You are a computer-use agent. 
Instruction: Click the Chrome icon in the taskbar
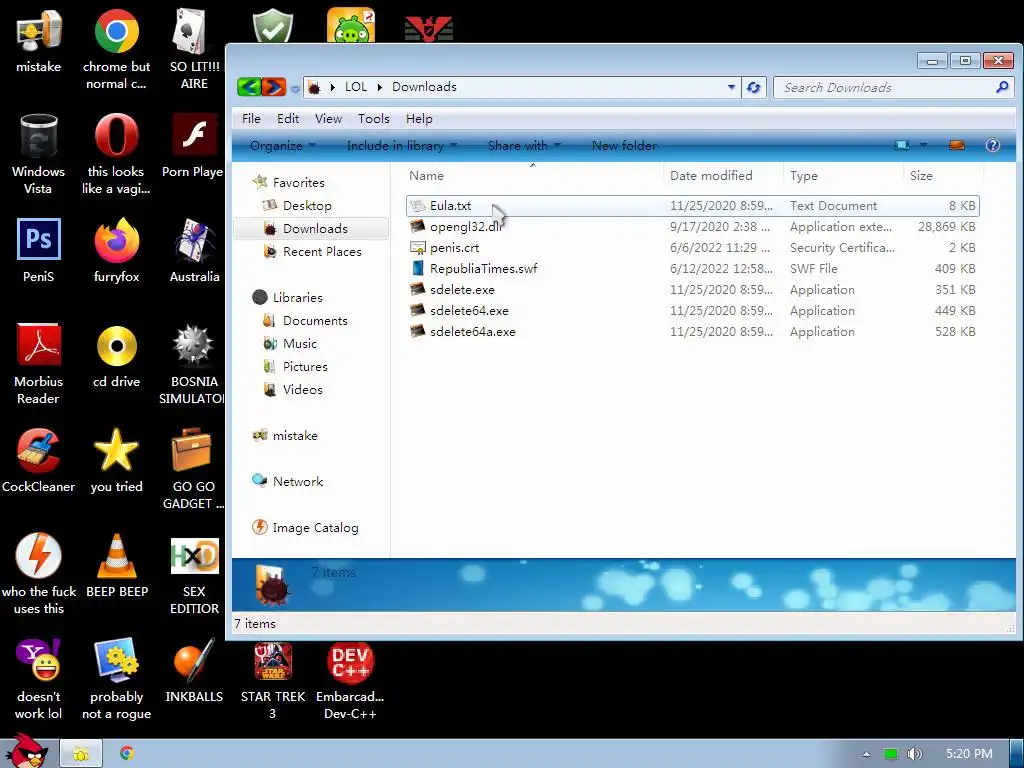tap(127, 753)
